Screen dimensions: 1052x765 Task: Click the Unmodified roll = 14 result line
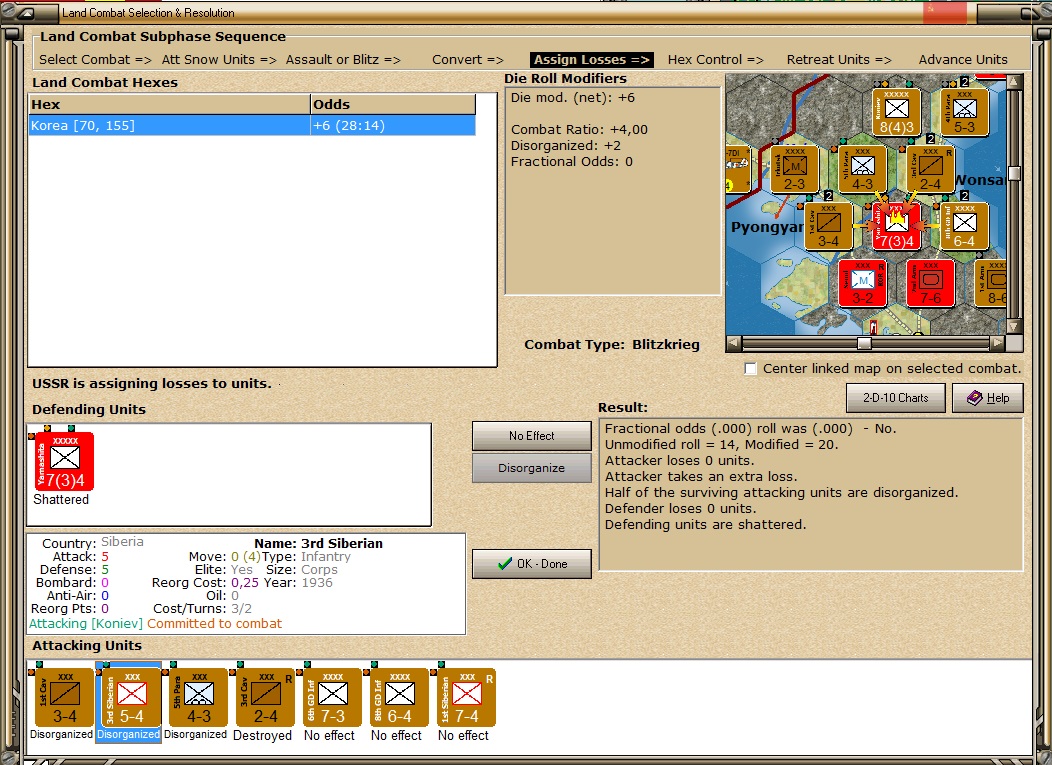721,444
